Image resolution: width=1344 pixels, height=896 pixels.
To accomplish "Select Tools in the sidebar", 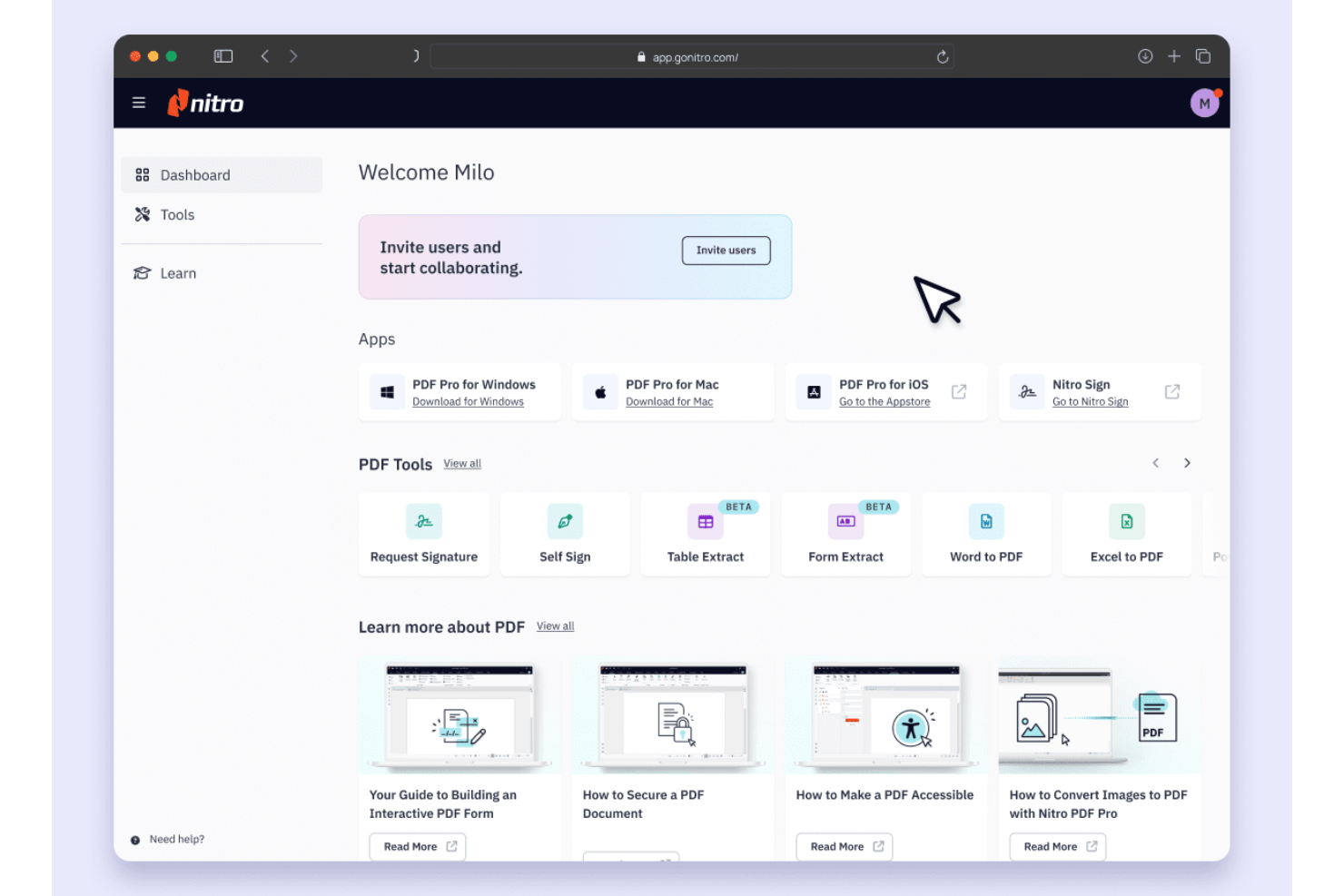I will 222,214.
